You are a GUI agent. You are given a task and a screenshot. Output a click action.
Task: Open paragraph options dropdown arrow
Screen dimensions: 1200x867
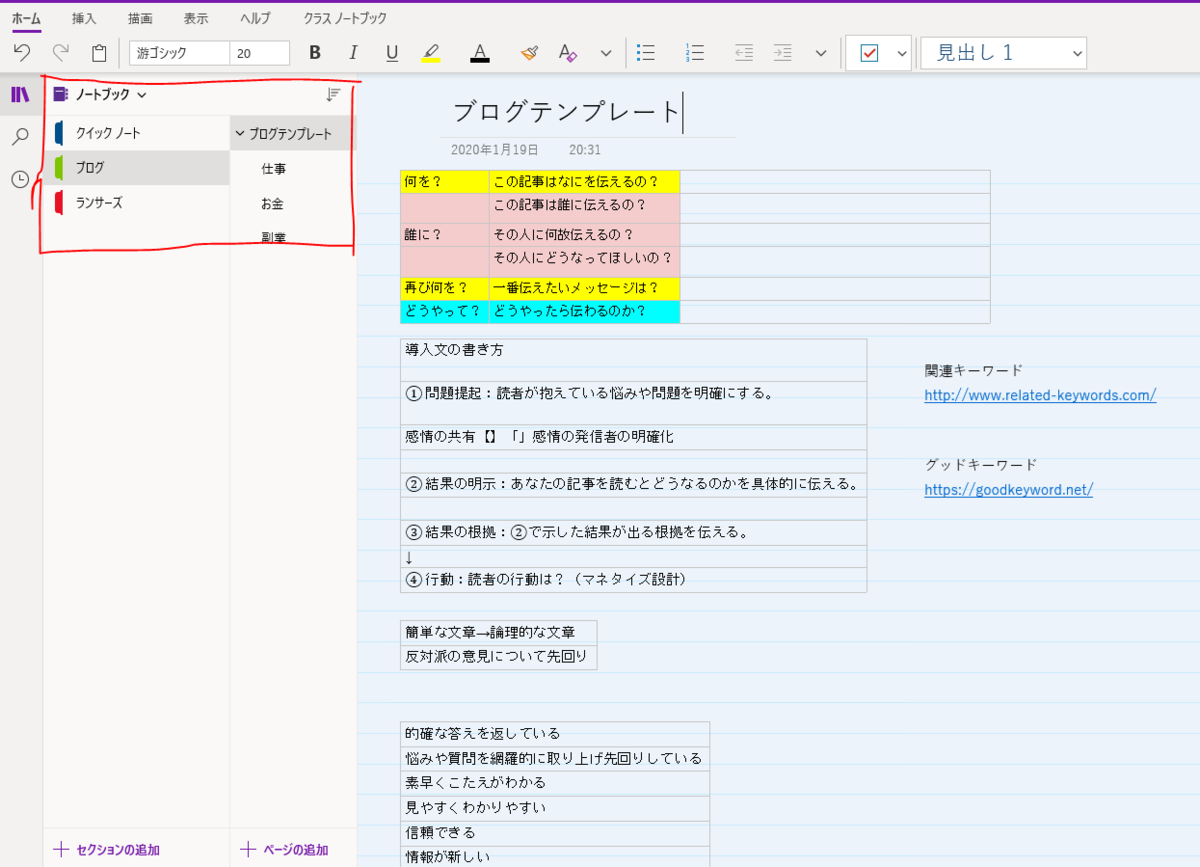click(x=821, y=53)
